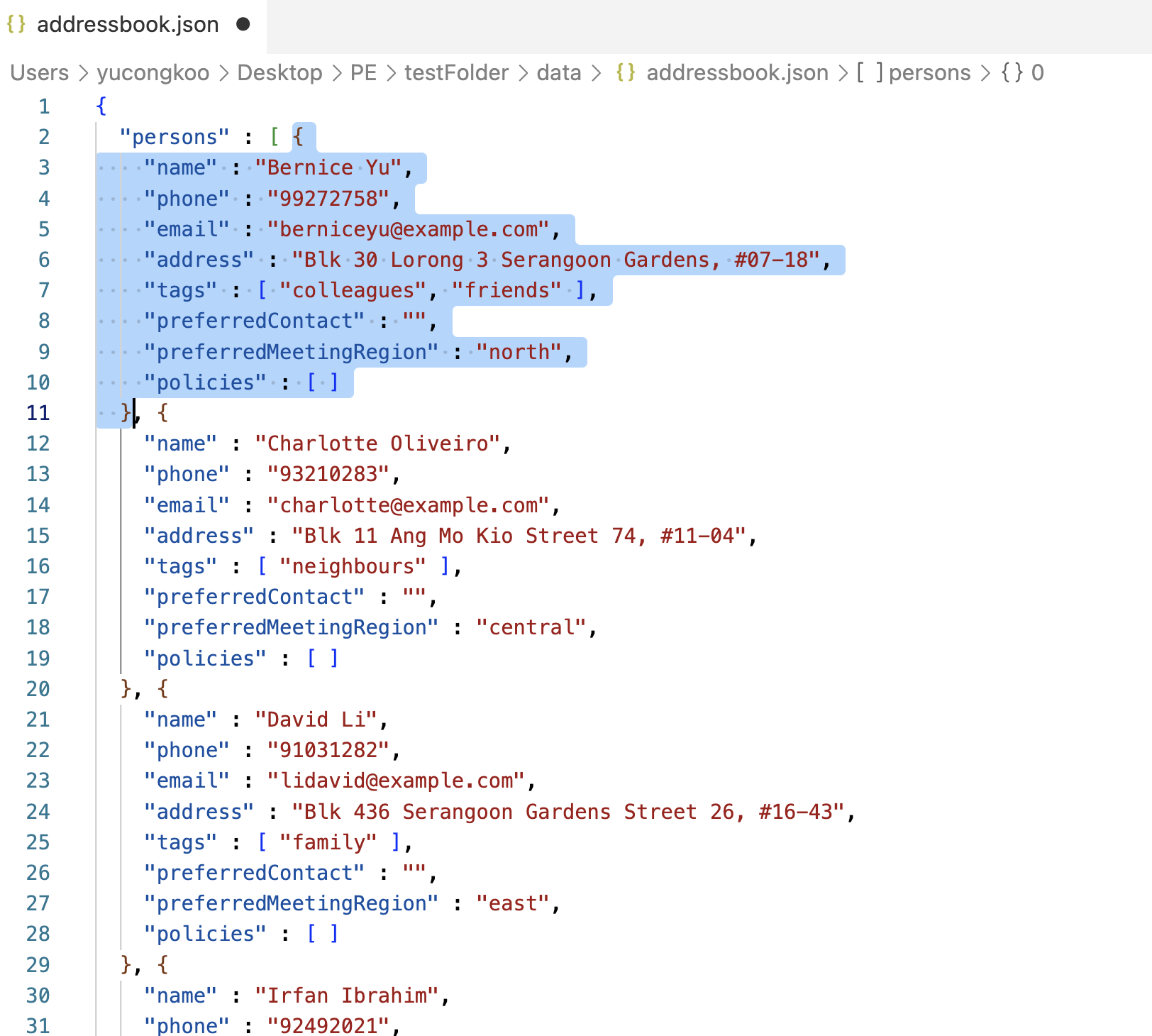1152x1036 pixels.
Task: Click the array bracket icon before persons breadcrumb
Action: (869, 73)
